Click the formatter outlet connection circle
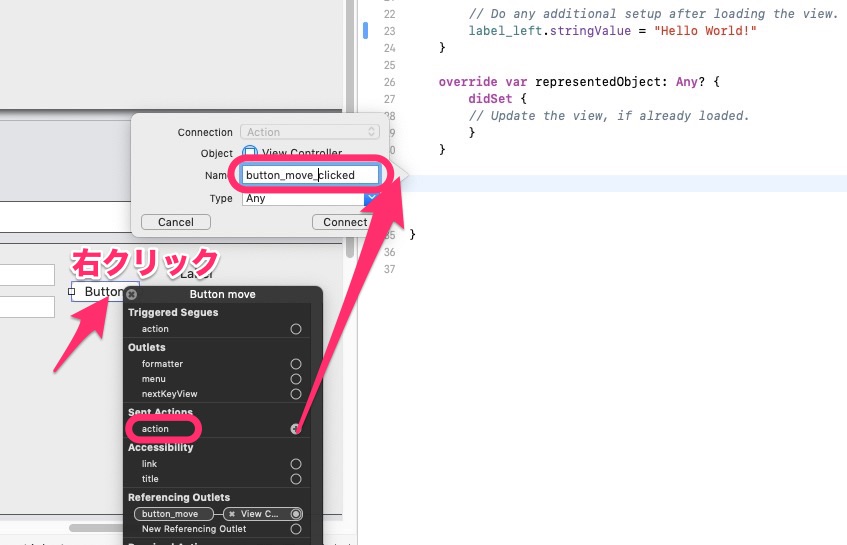Viewport: 847px width, 545px height. point(295,364)
